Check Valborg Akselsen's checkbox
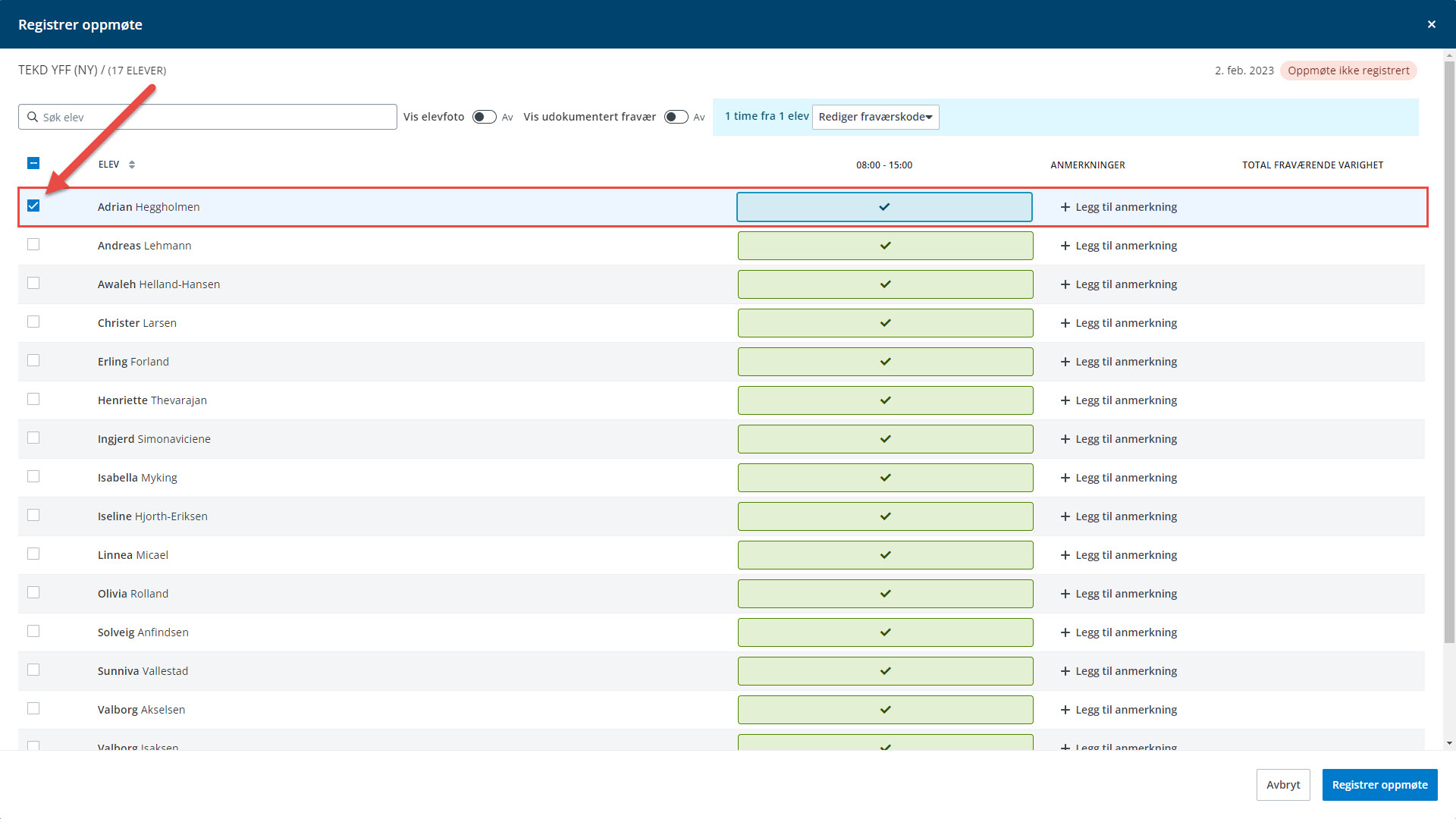 (33, 708)
